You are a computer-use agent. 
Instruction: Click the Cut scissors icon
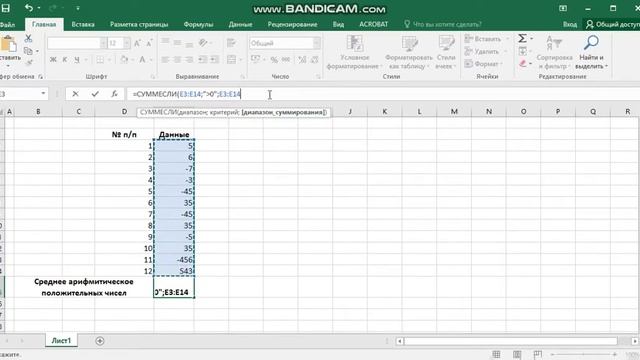pos(28,39)
